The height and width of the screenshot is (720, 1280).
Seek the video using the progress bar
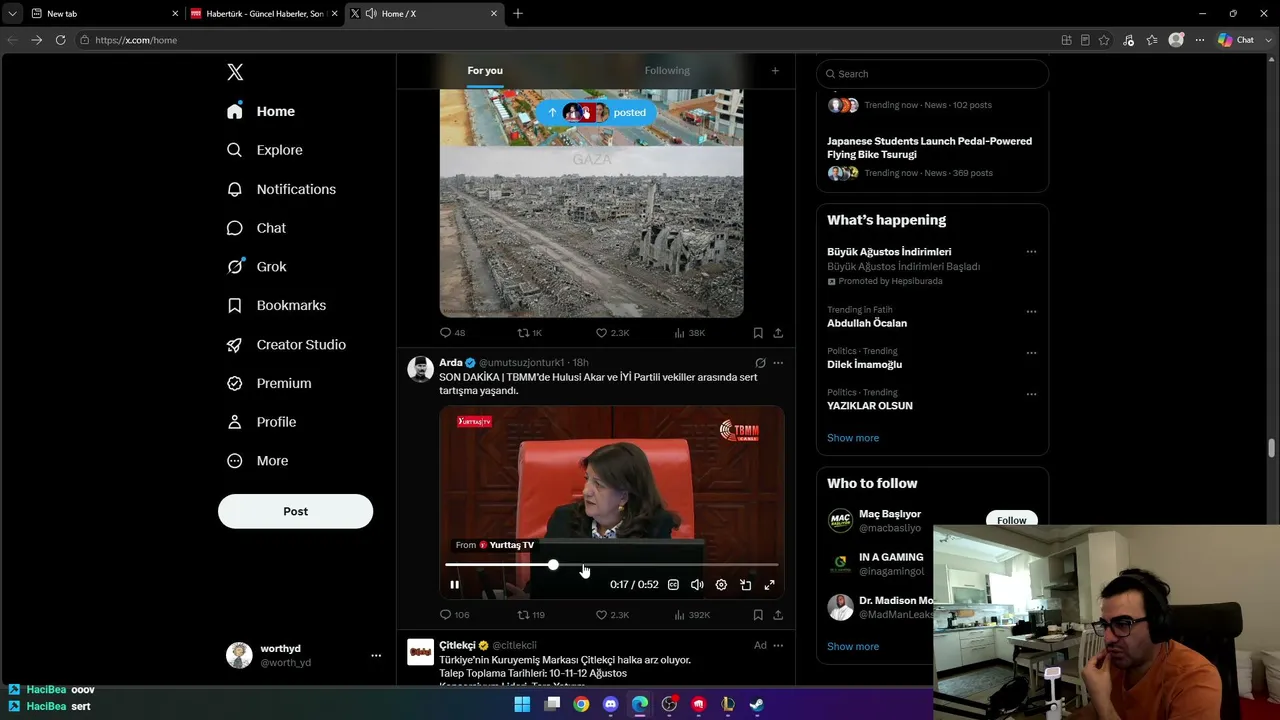tap(612, 566)
